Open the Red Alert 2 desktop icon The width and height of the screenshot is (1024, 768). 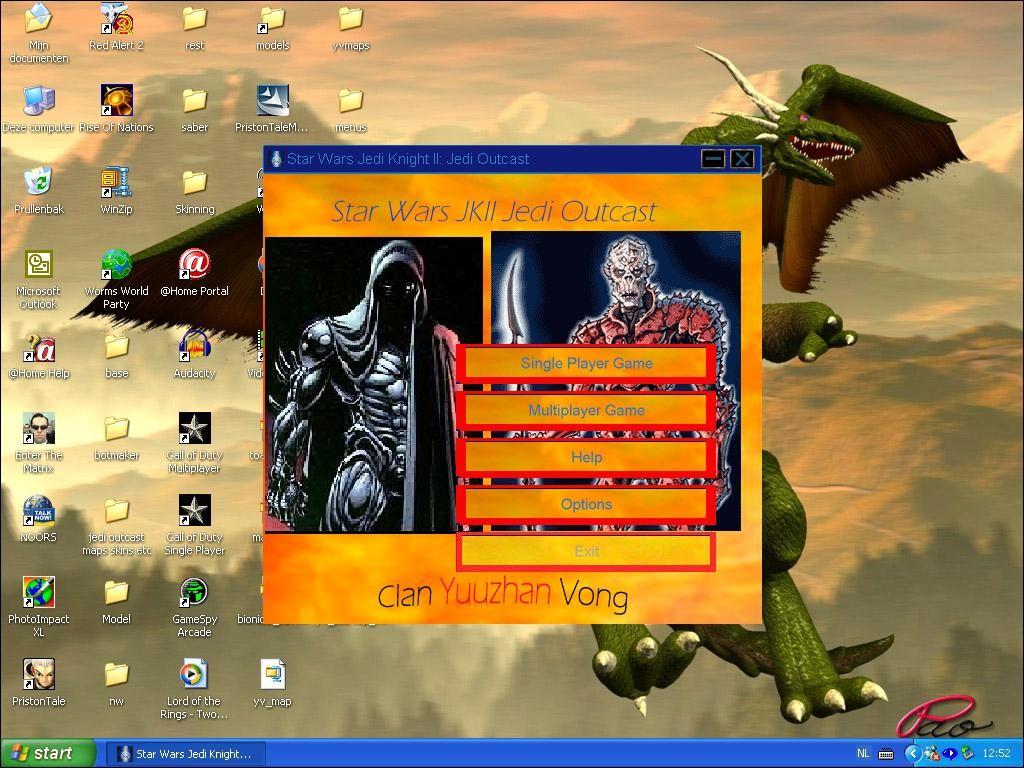[x=116, y=20]
